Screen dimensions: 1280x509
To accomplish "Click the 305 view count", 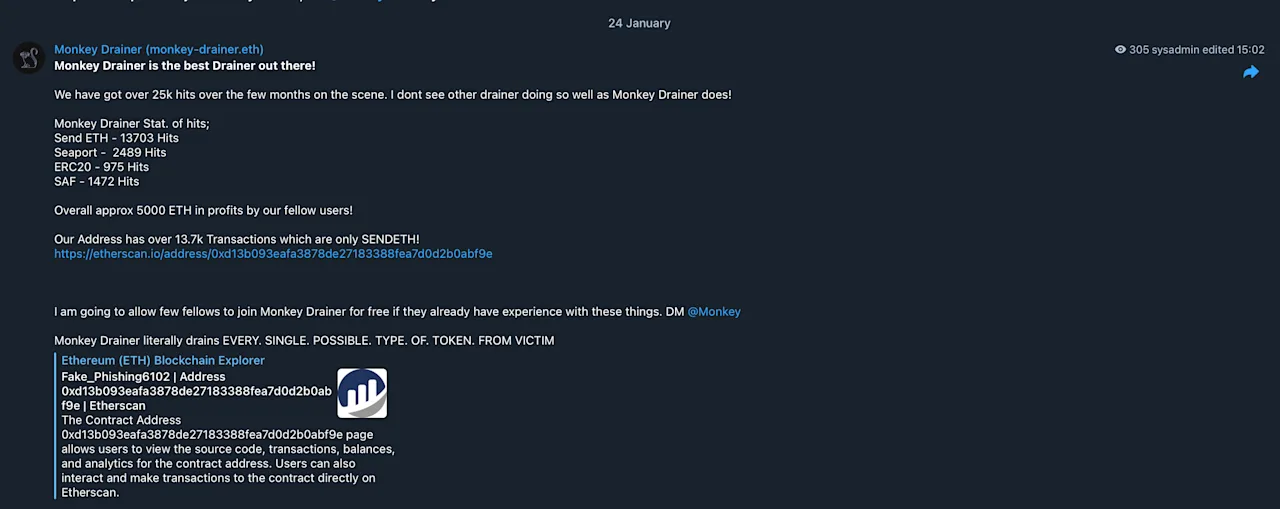I will coord(1139,50).
